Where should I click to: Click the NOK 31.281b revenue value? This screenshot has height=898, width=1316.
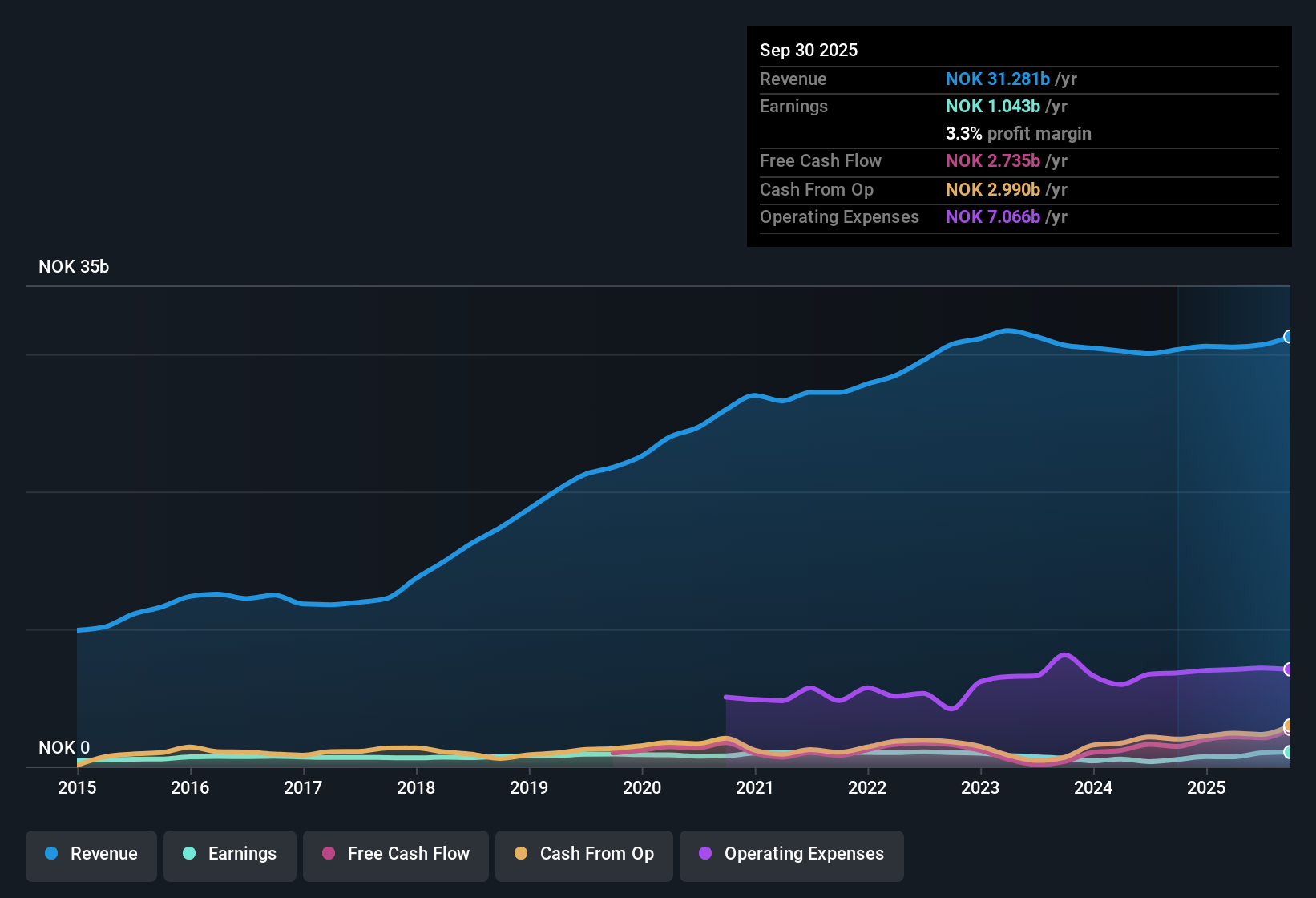(x=998, y=79)
